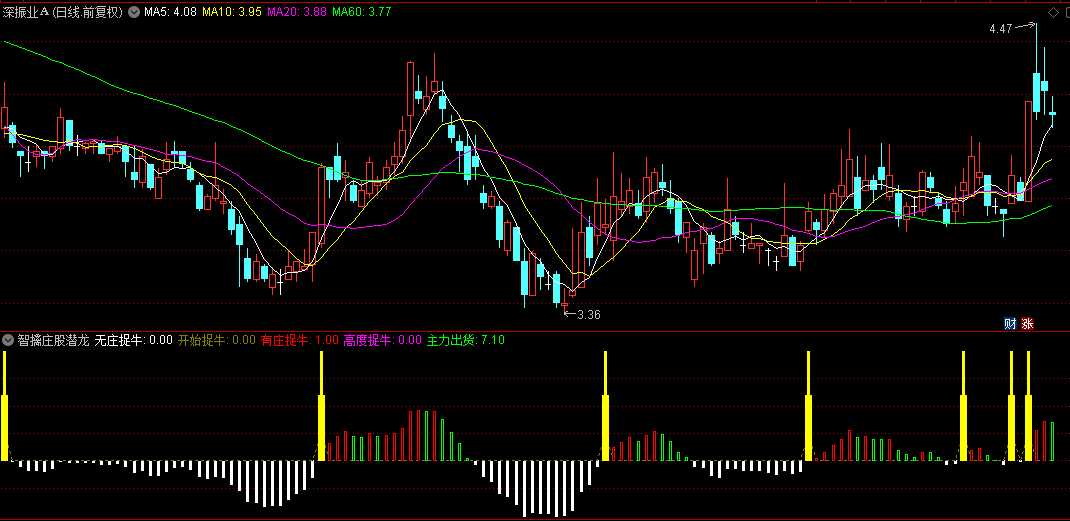Image resolution: width=1070 pixels, height=521 pixels.
Task: Open the dropdown next to 深振业A title
Action: click(134, 12)
